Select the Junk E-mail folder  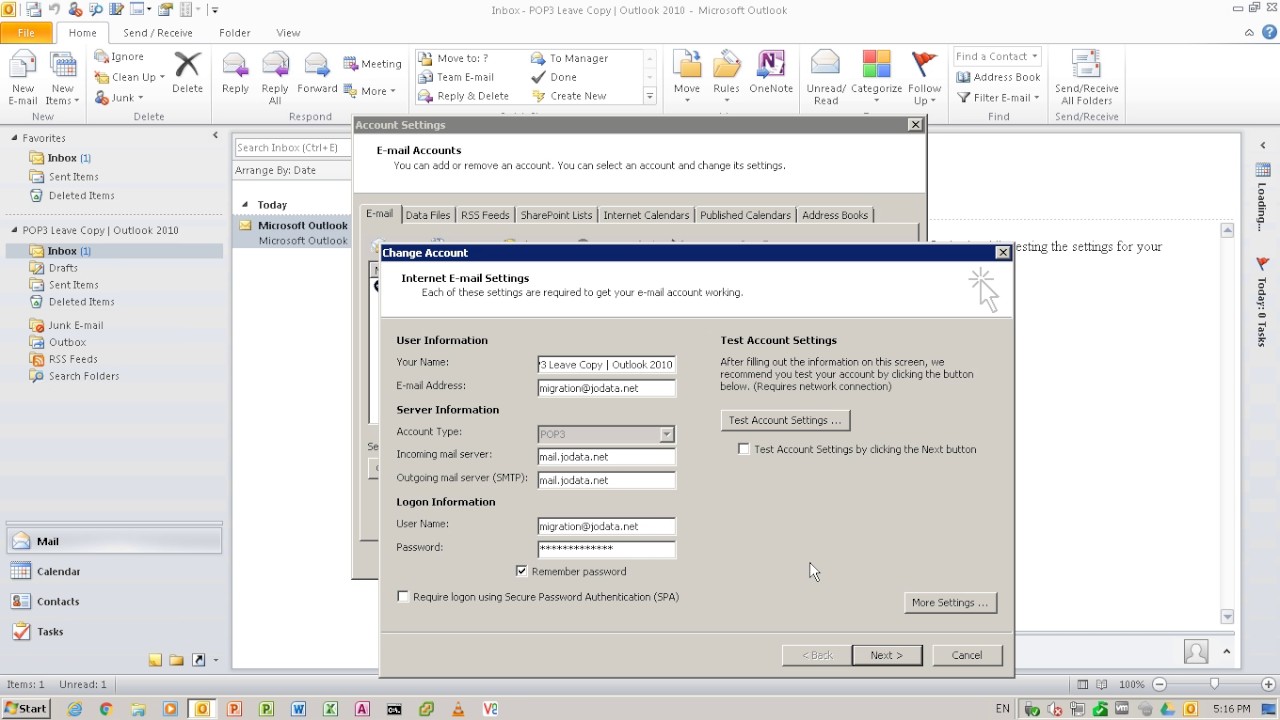(76, 325)
